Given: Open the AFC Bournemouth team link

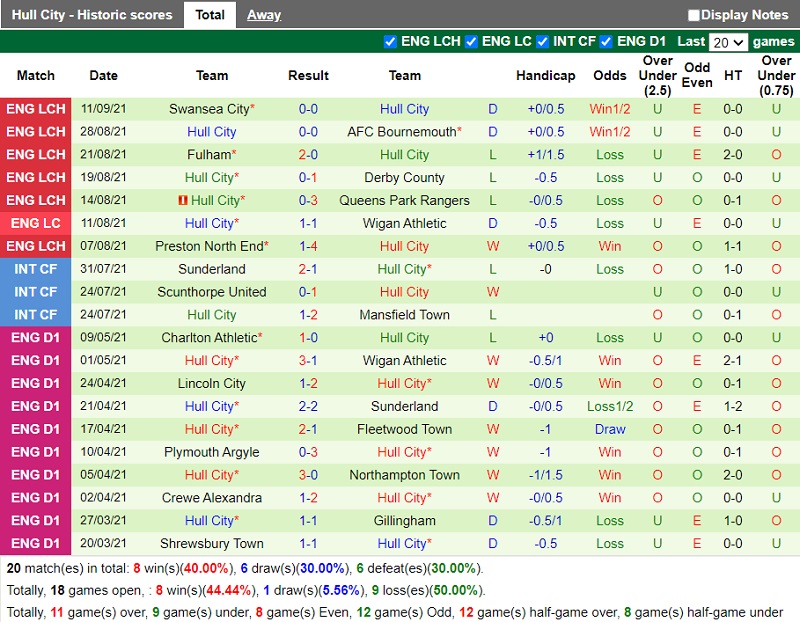Looking at the screenshot, I should coord(401,132).
